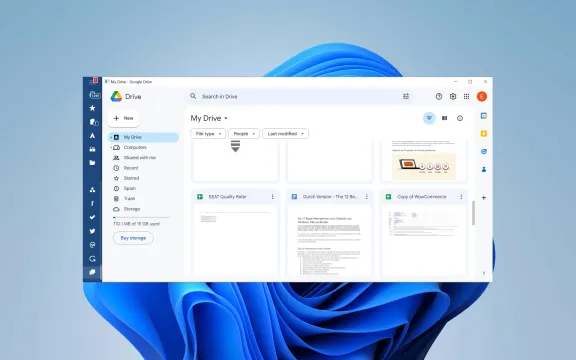Show the view details info icon
576x360 pixels.
[x=460, y=118]
